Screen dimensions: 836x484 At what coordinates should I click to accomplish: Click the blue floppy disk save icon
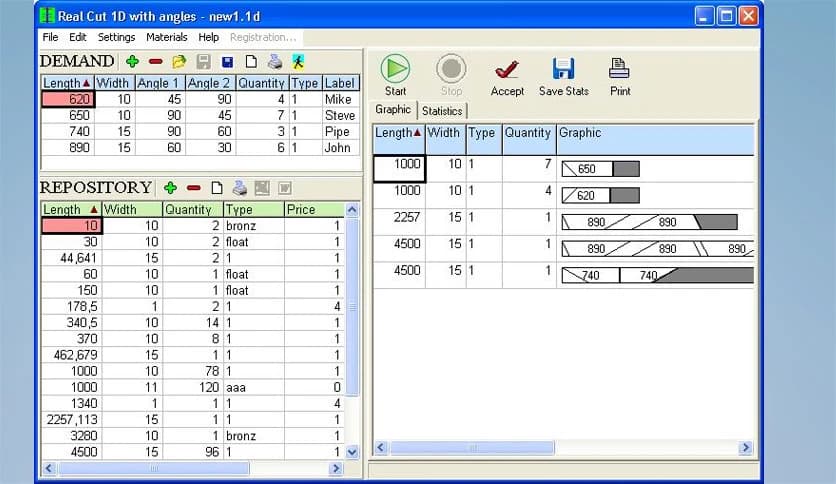pyautogui.click(x=228, y=62)
